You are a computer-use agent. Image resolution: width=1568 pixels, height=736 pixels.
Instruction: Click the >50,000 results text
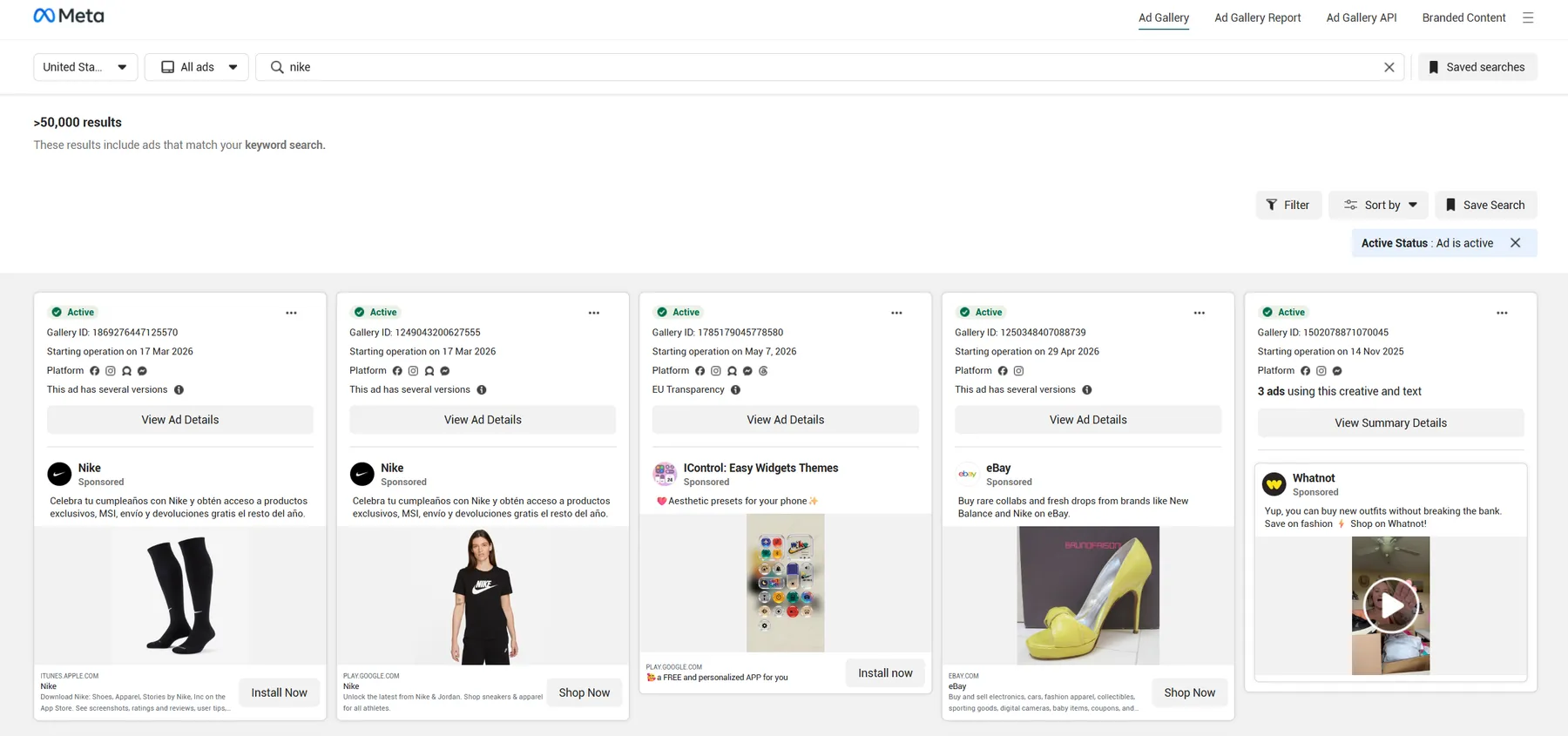(x=78, y=123)
